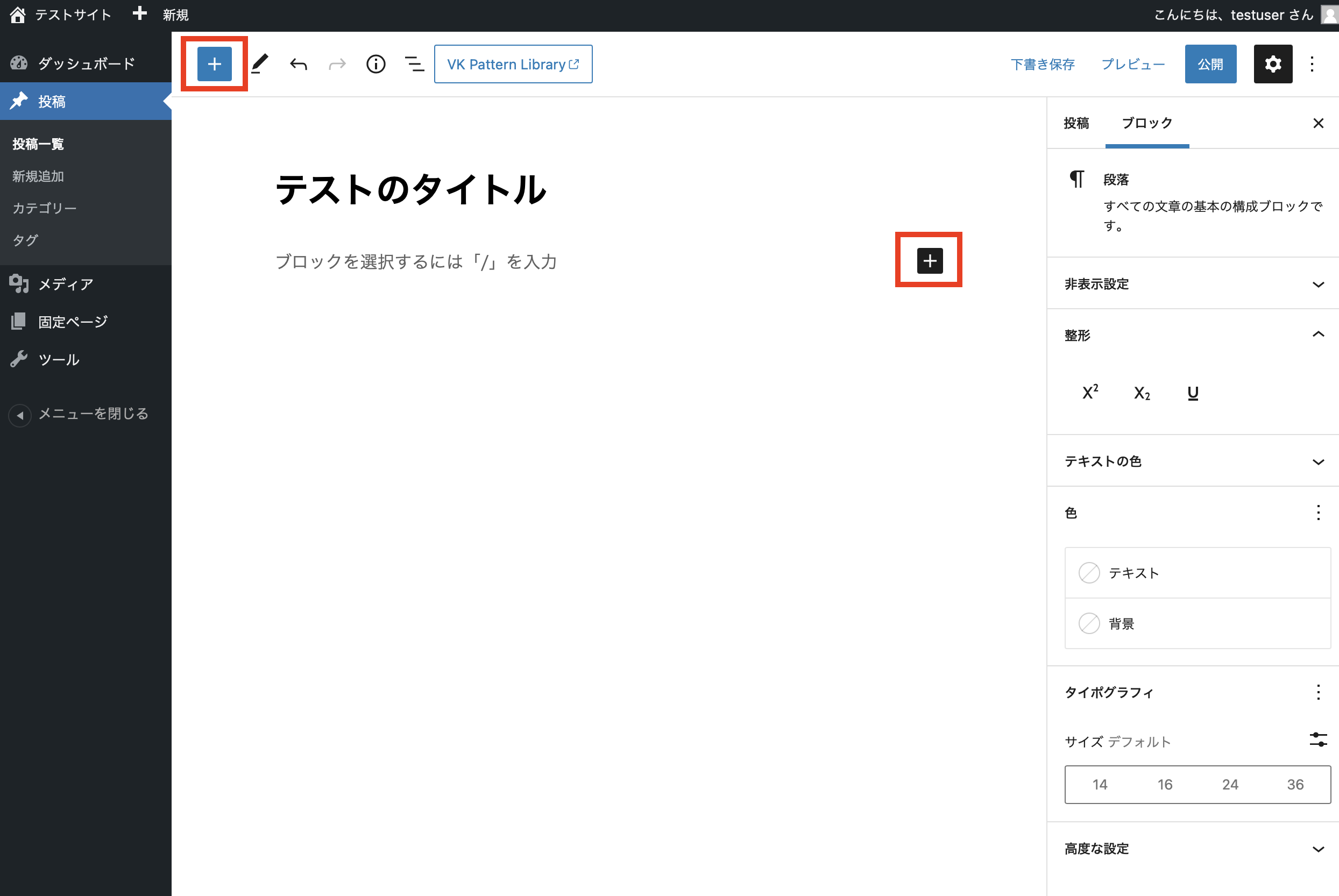Open the three-dot options menu in top bar
The image size is (1339, 896).
[x=1312, y=64]
